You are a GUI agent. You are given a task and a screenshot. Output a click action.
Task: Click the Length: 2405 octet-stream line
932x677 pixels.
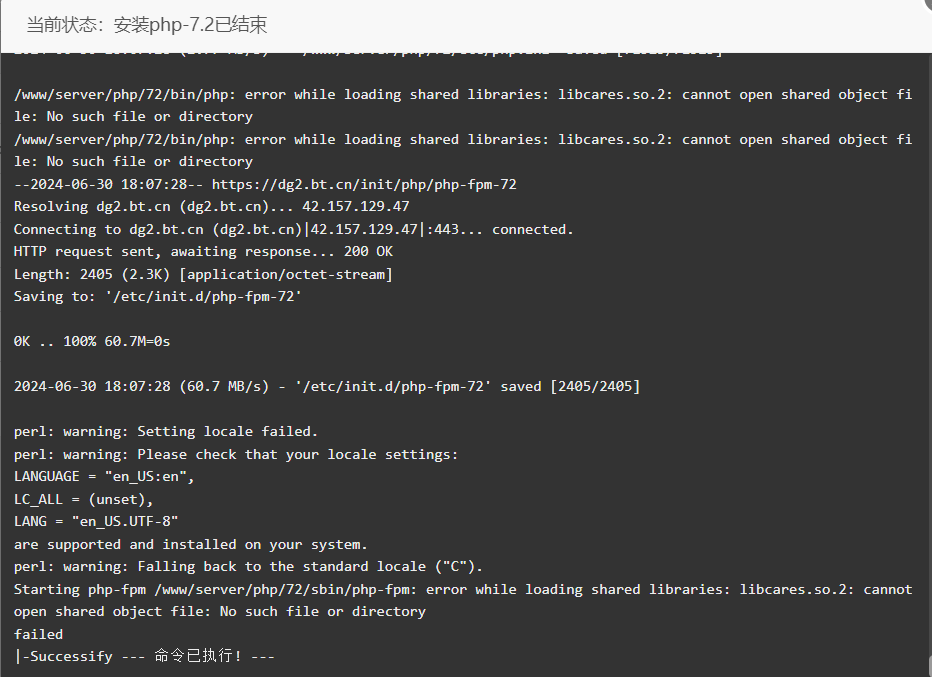point(203,274)
